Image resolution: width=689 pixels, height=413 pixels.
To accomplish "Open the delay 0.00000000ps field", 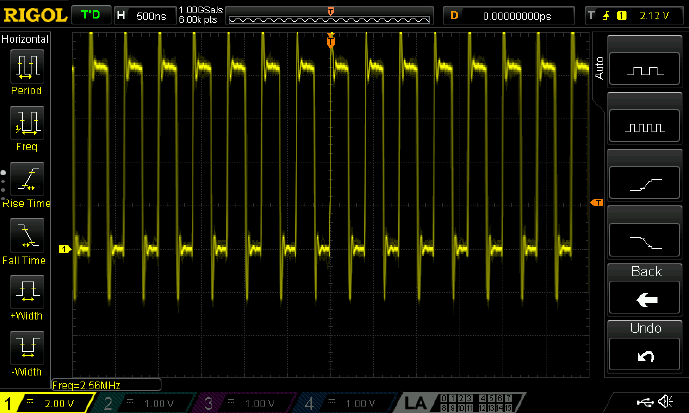I will click(509, 16).
